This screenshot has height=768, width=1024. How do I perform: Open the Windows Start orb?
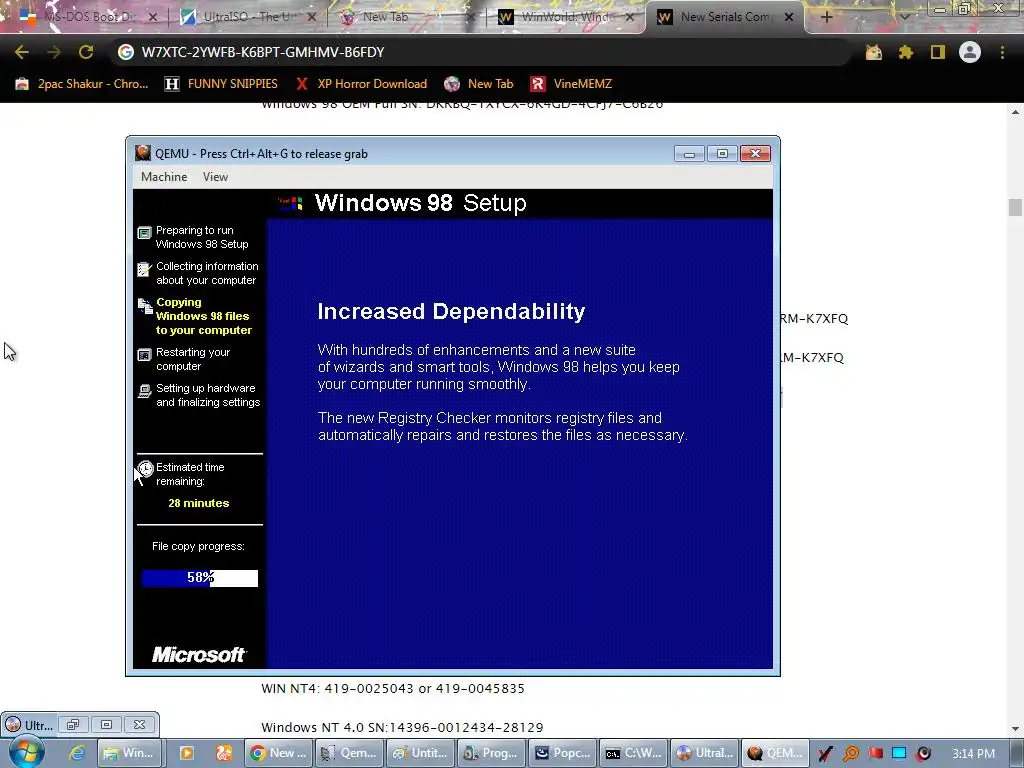[x=26, y=752]
